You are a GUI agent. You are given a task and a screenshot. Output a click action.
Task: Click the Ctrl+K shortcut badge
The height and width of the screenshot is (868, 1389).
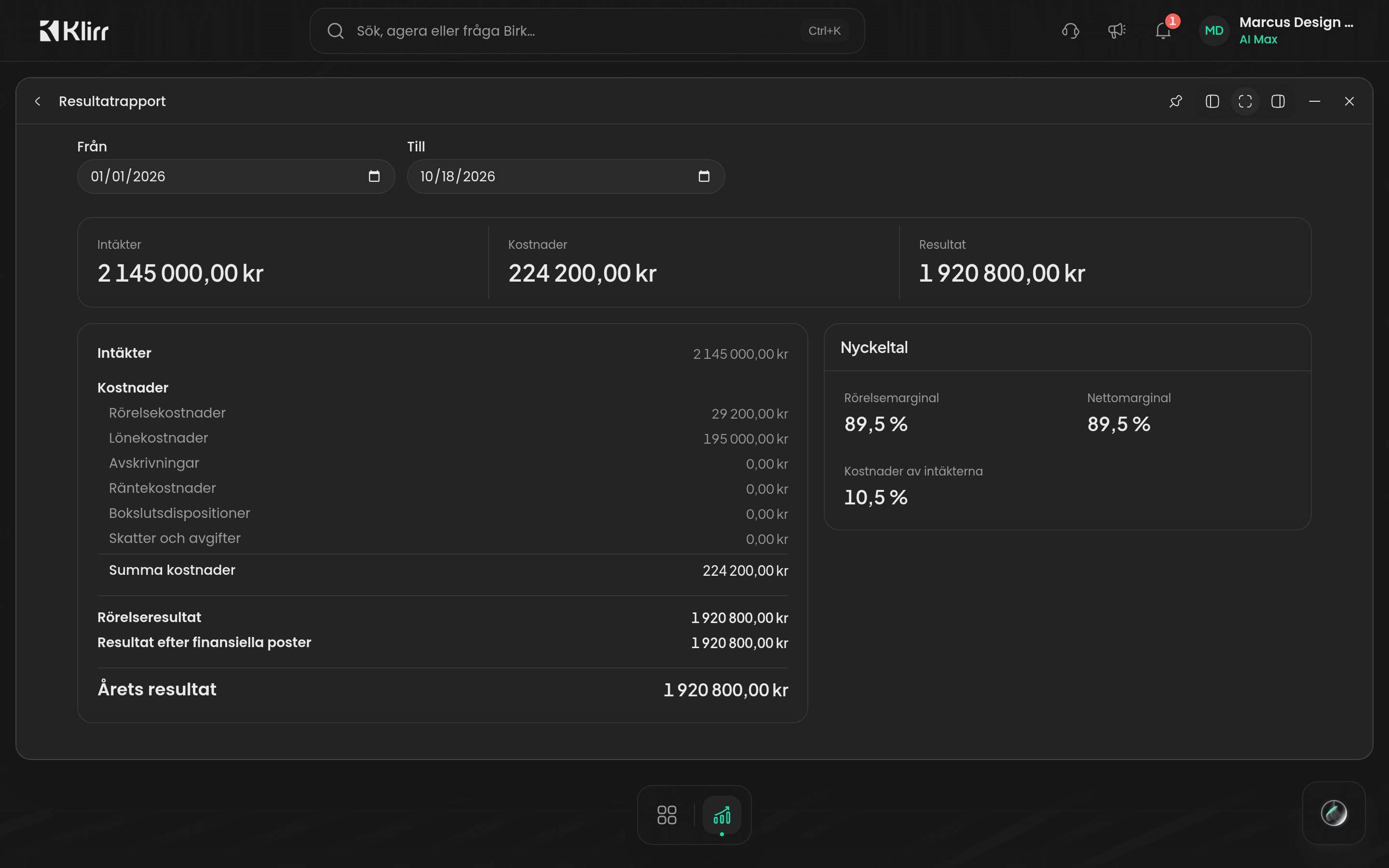pos(824,31)
